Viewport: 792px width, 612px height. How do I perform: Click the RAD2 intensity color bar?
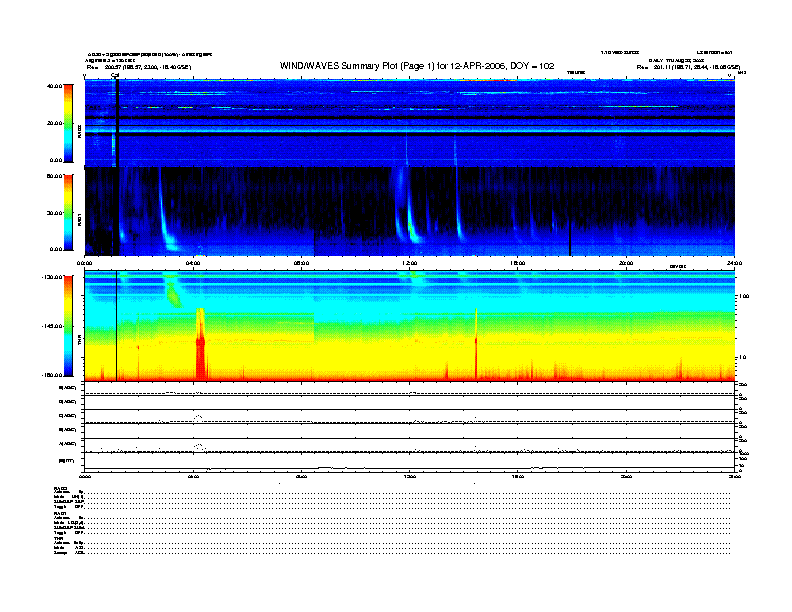click(x=68, y=123)
